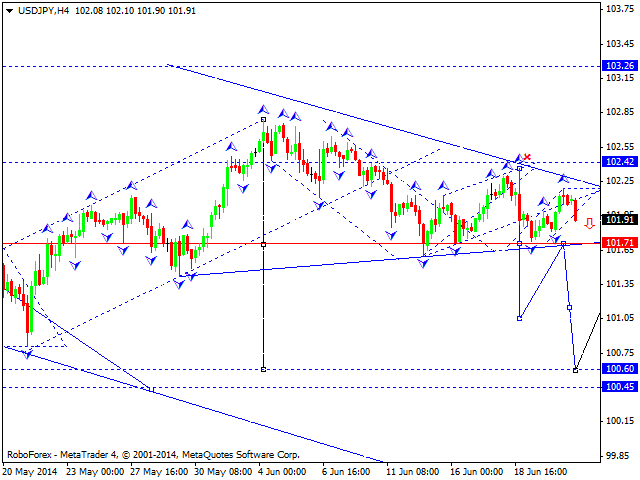
Task: Select the forecast point square at the 101.05 level
Action: tap(519, 318)
